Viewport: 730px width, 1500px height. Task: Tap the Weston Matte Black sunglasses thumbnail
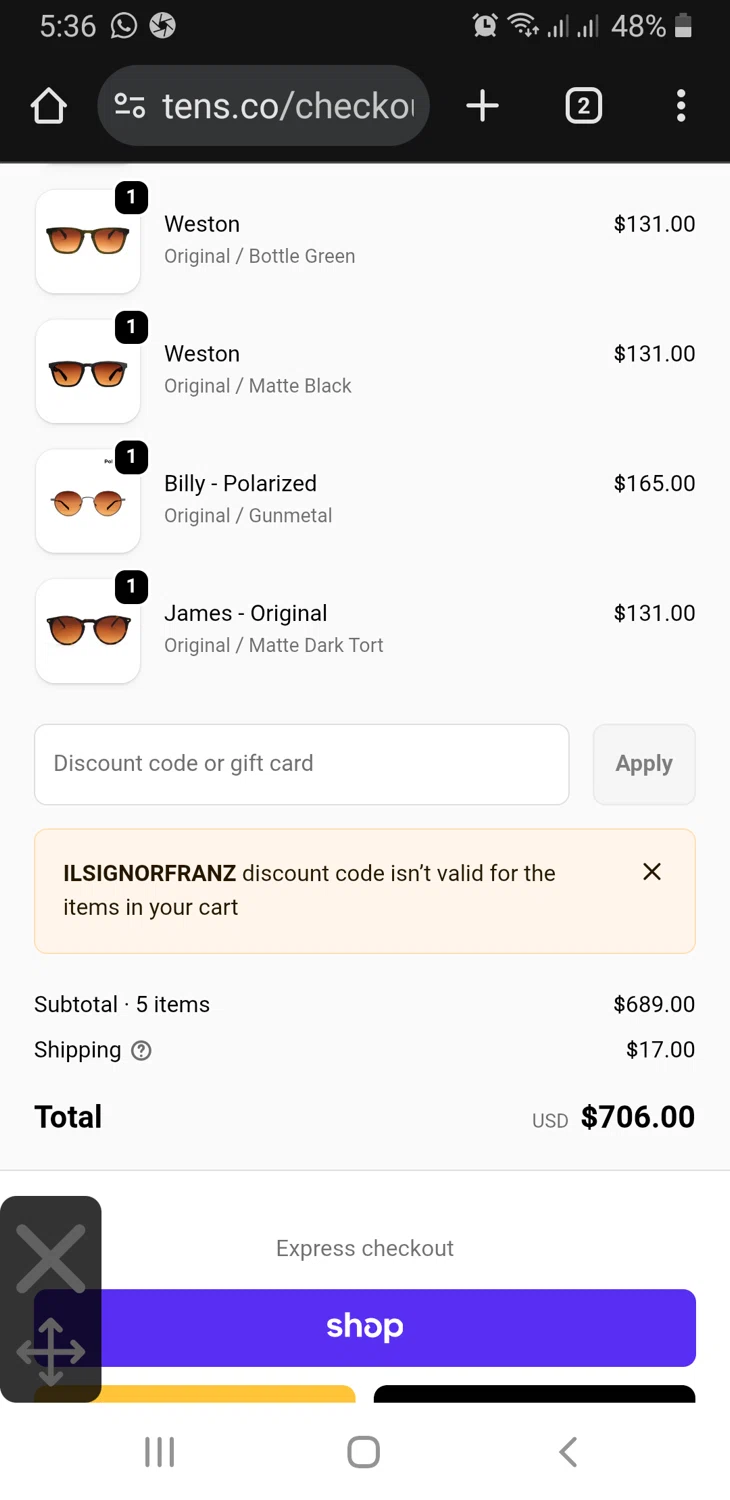click(88, 371)
